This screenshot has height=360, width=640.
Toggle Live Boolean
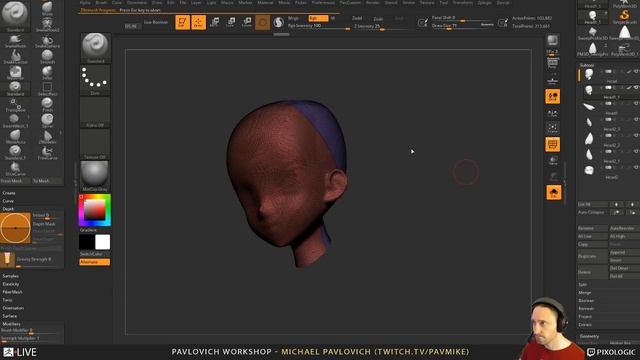pos(156,22)
